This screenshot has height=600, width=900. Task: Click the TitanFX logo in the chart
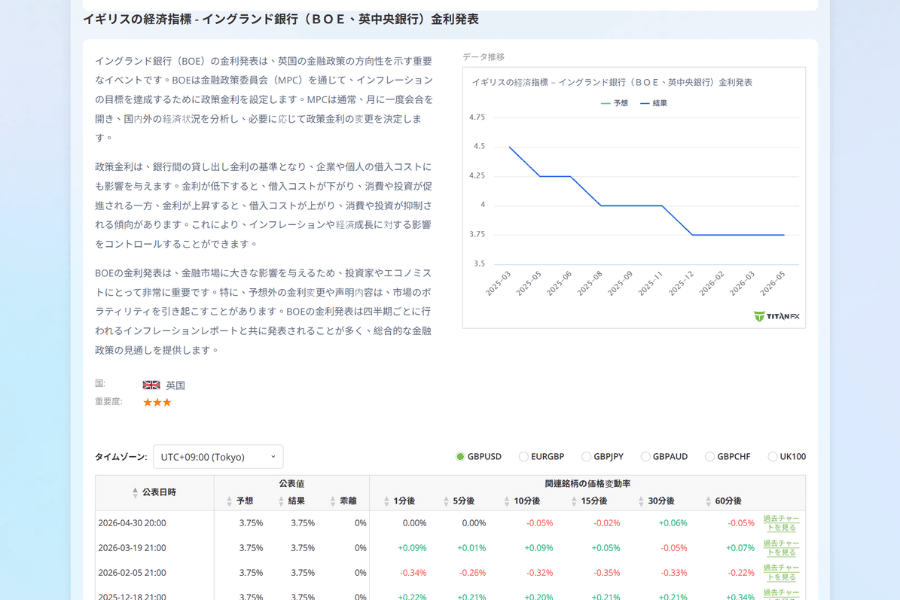[777, 316]
